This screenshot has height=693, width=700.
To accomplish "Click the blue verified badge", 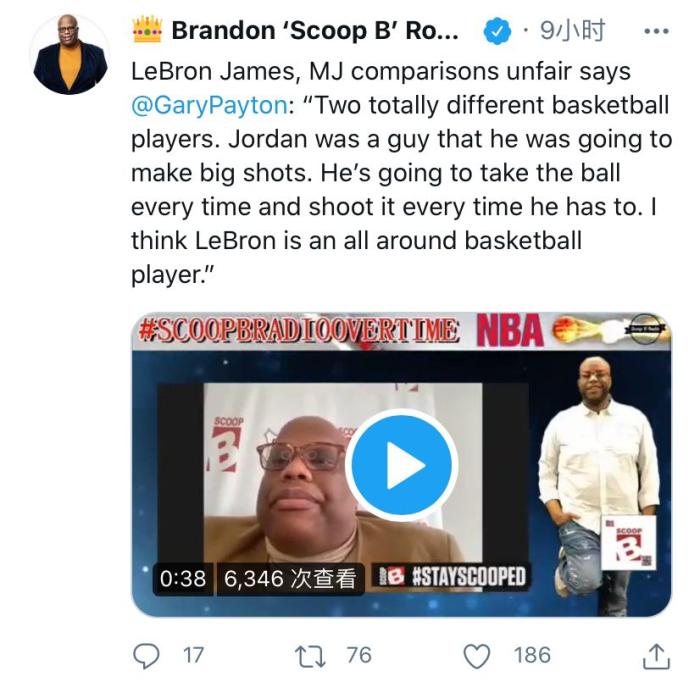I will click(x=497, y=31).
